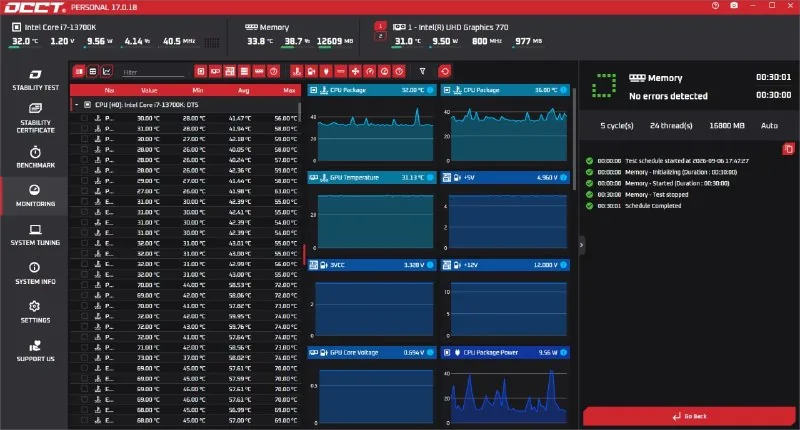Image resolution: width=800 pixels, height=430 pixels.
Task: Click the '16800 MB' test parameter
Action: 727,125
